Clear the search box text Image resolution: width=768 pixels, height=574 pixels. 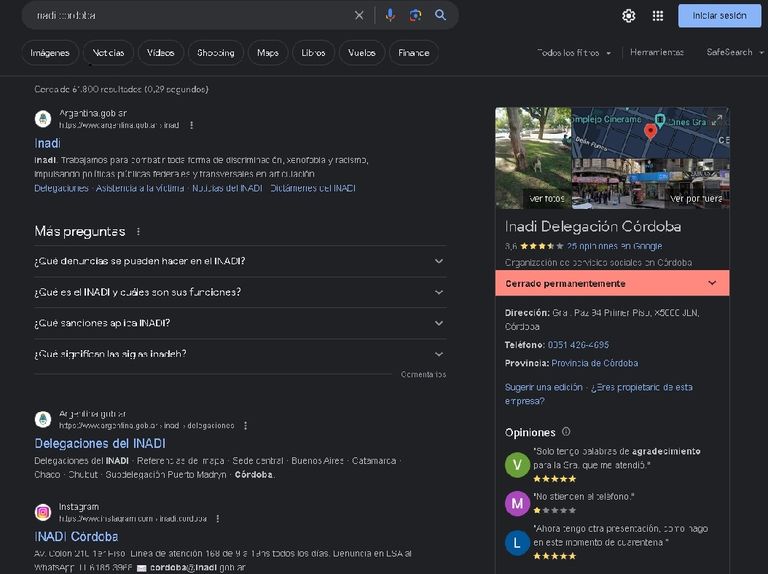(359, 16)
